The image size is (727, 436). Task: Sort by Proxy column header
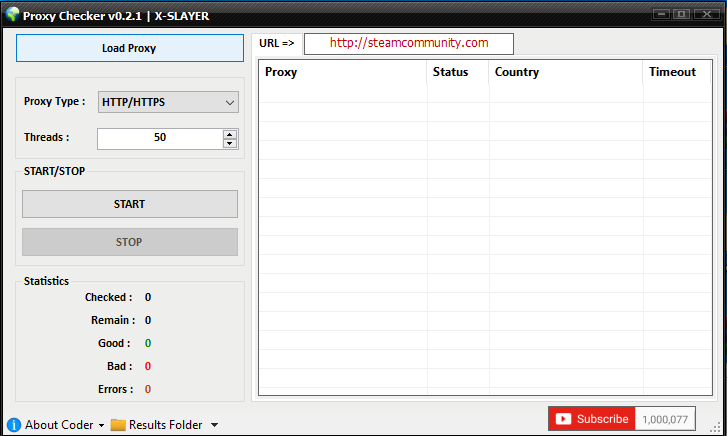[x=343, y=72]
